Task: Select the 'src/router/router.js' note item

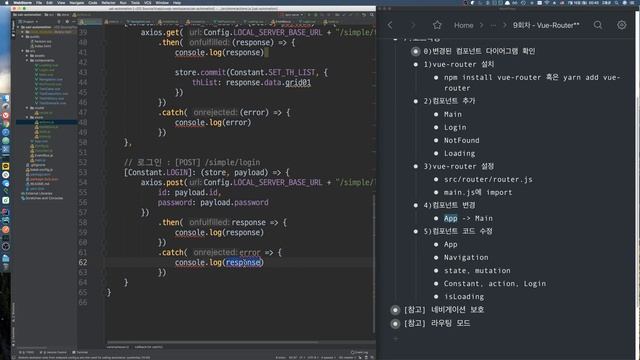Action: [x=488, y=179]
